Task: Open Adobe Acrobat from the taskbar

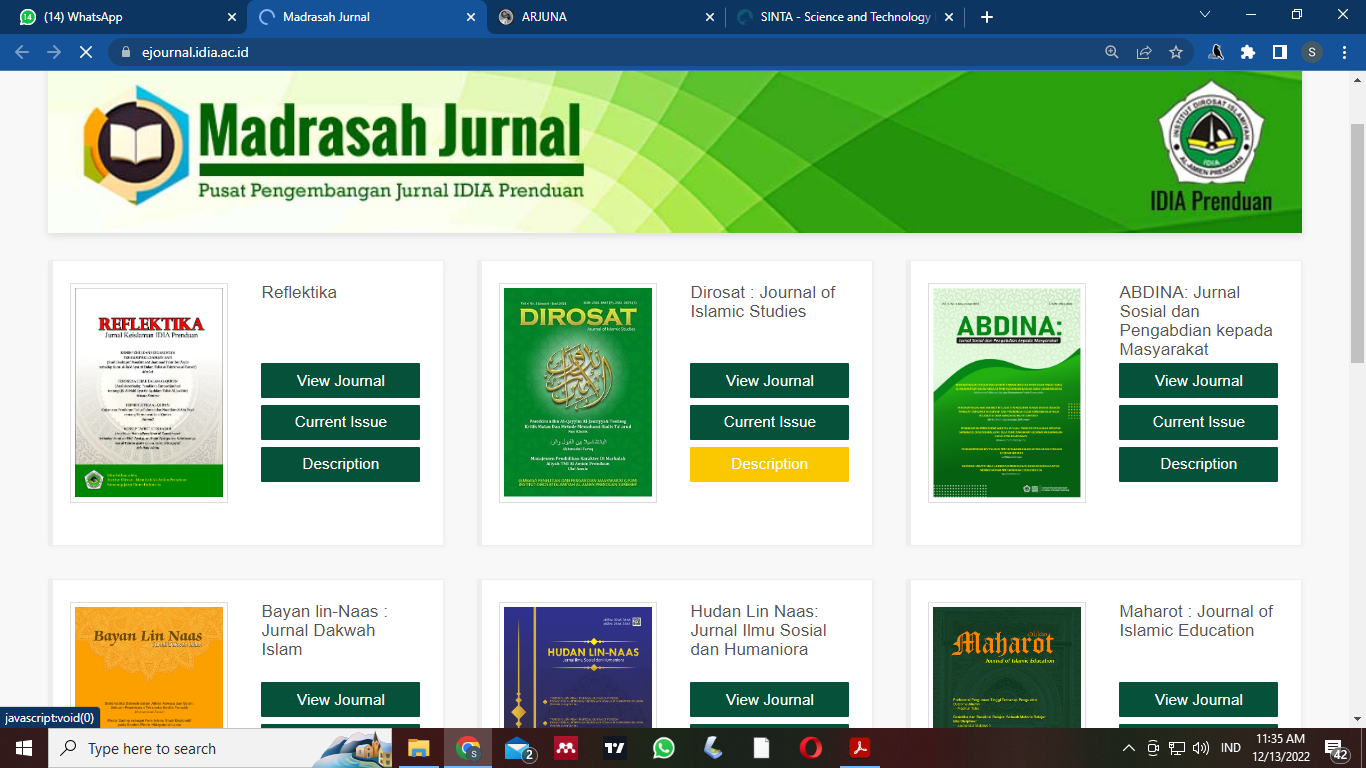Action: coord(858,747)
